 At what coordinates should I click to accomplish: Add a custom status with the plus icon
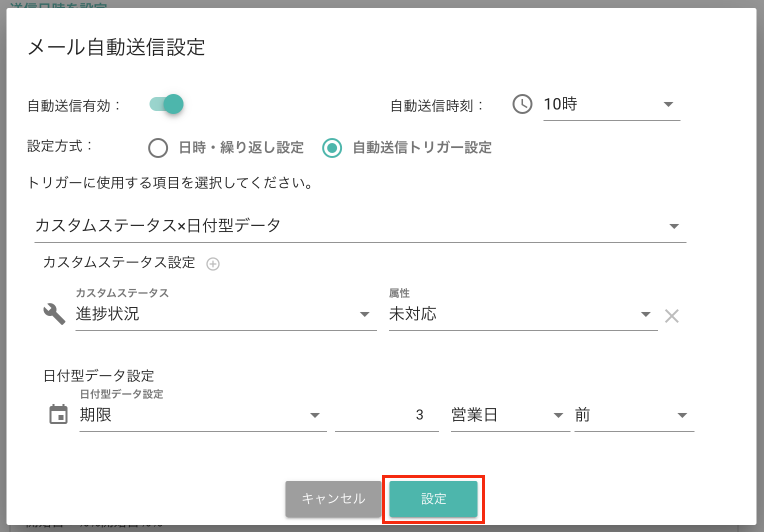coord(213,264)
